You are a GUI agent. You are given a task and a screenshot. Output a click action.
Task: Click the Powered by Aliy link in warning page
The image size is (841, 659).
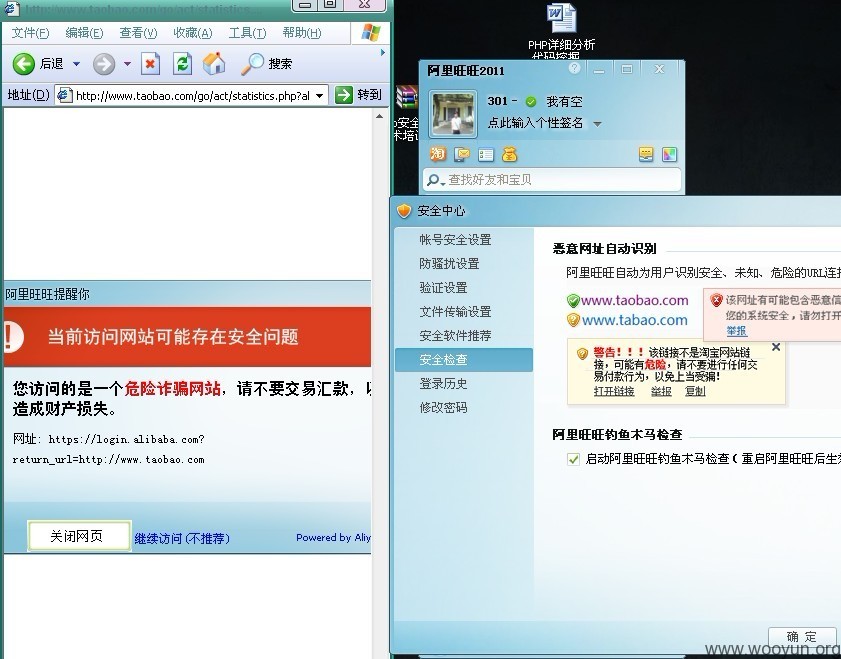pyautogui.click(x=333, y=537)
